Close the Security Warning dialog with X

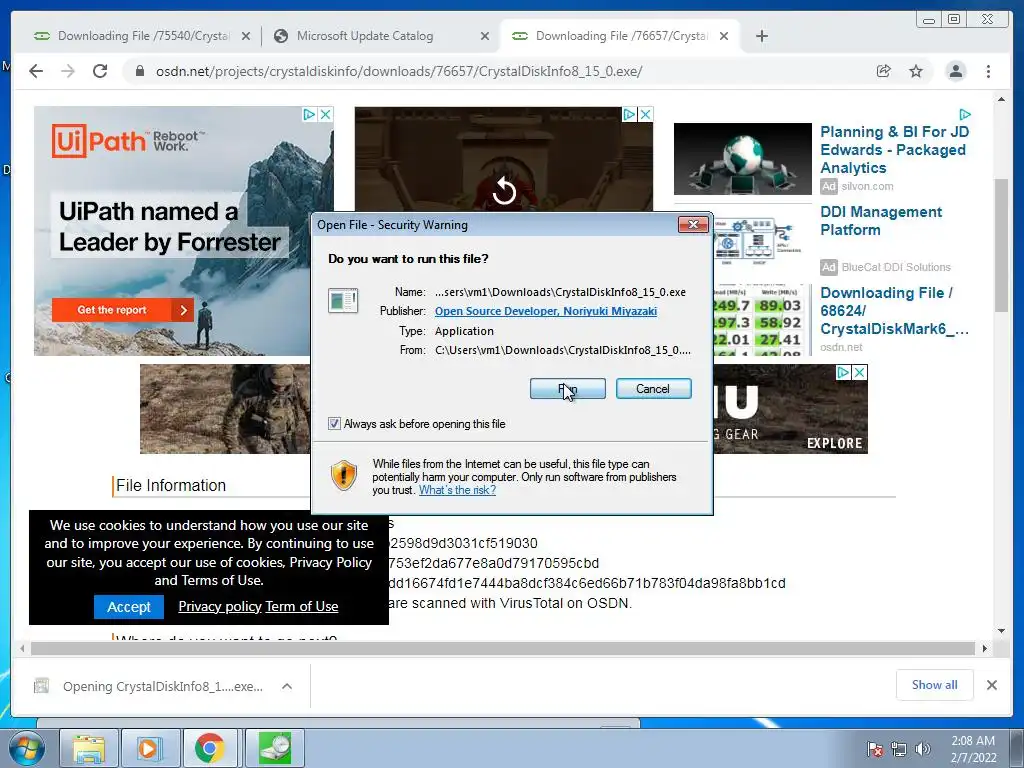(x=693, y=225)
